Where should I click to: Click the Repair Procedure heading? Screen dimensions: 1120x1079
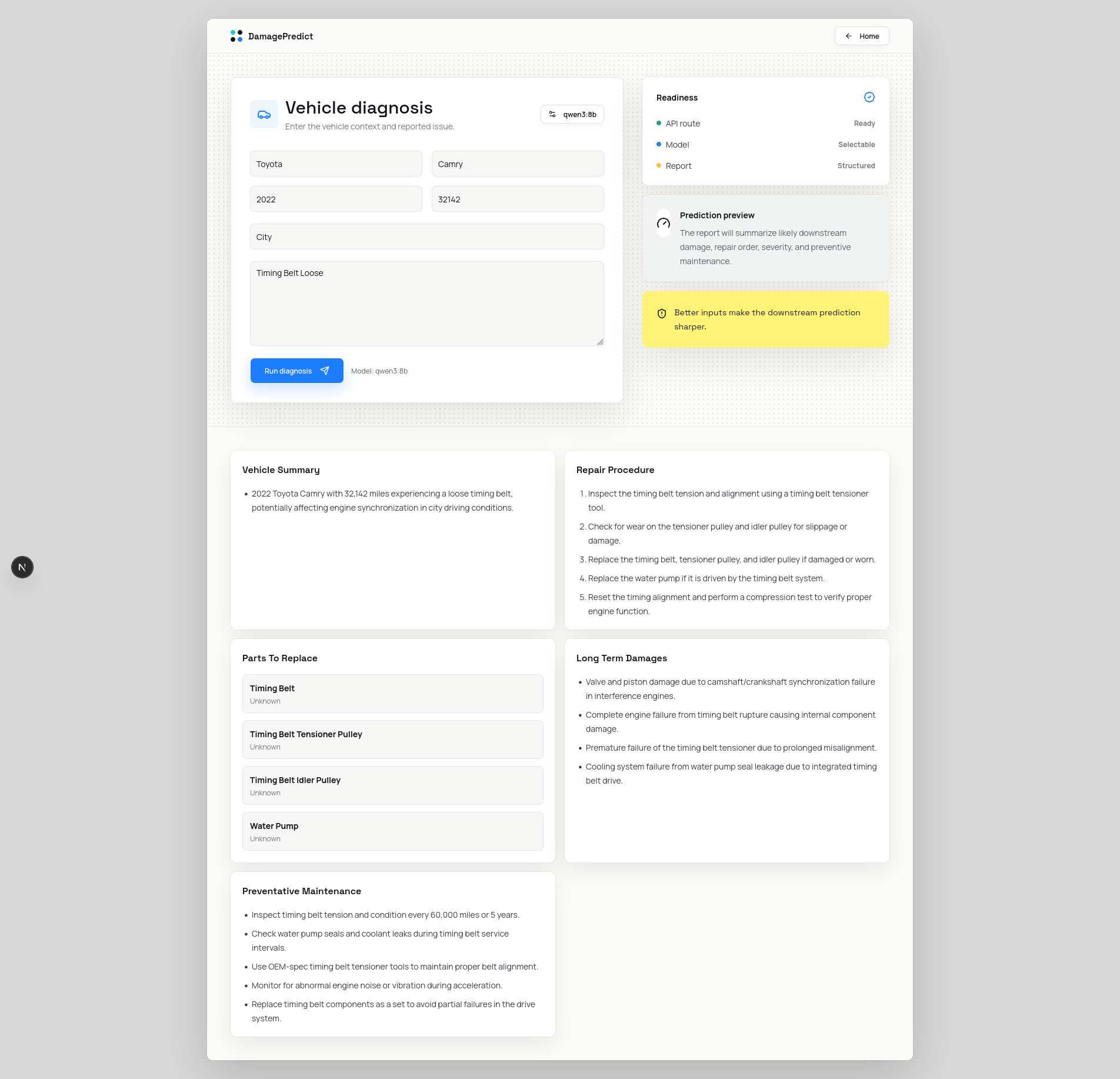coord(615,470)
